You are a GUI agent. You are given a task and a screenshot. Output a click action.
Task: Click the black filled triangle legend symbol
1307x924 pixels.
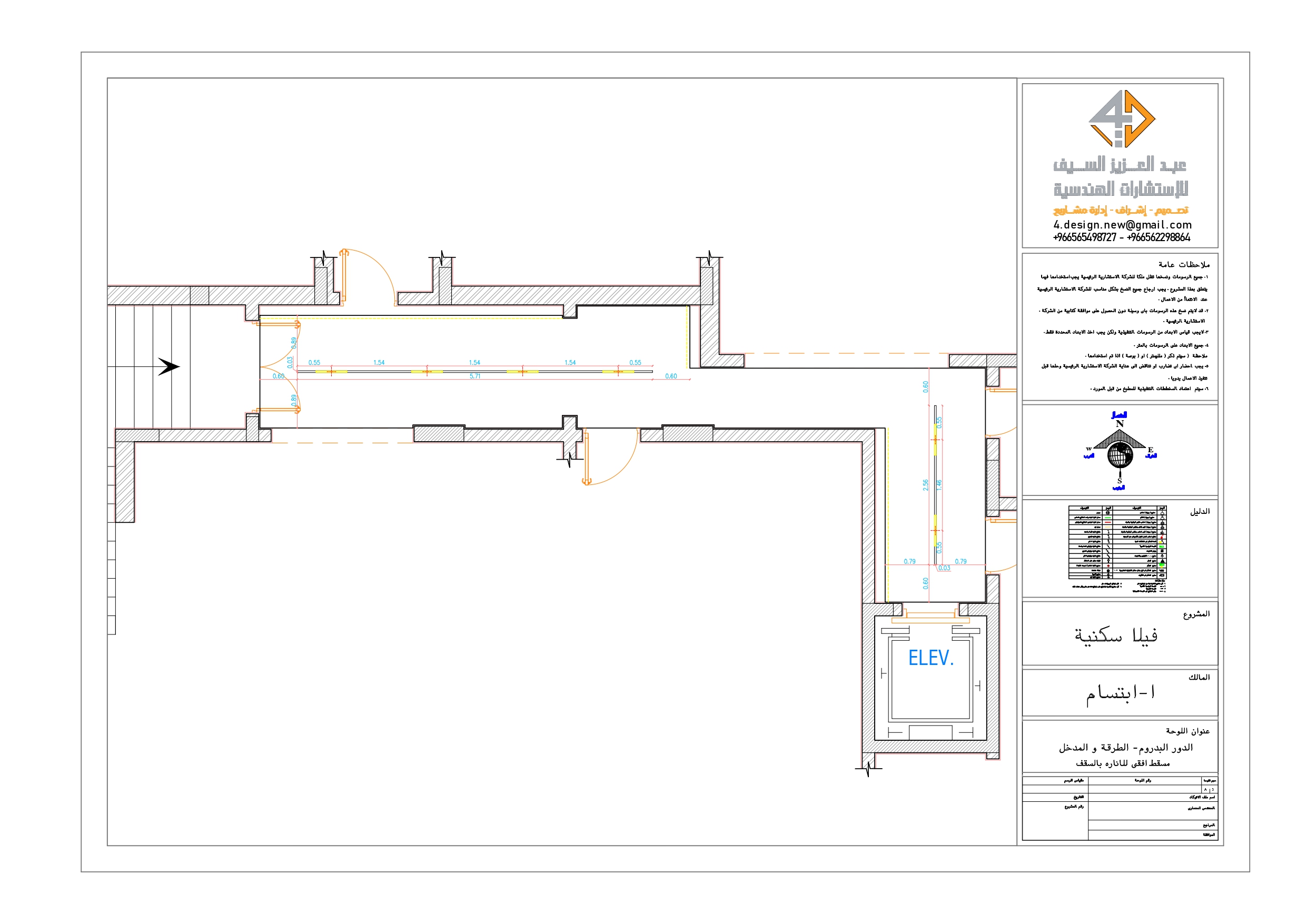tap(1162, 561)
